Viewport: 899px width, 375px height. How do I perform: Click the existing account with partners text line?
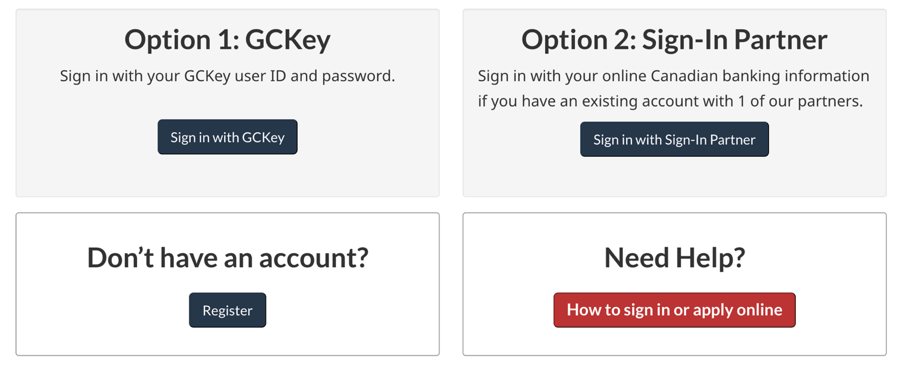pyautogui.click(x=670, y=101)
